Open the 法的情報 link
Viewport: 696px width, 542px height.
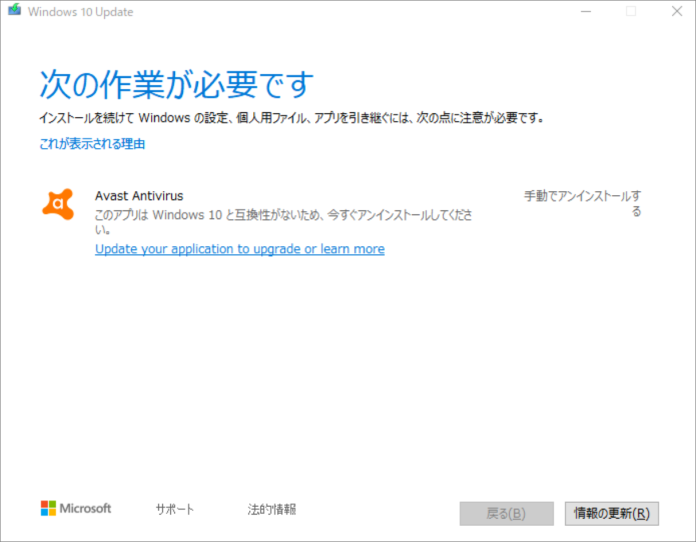(x=271, y=509)
